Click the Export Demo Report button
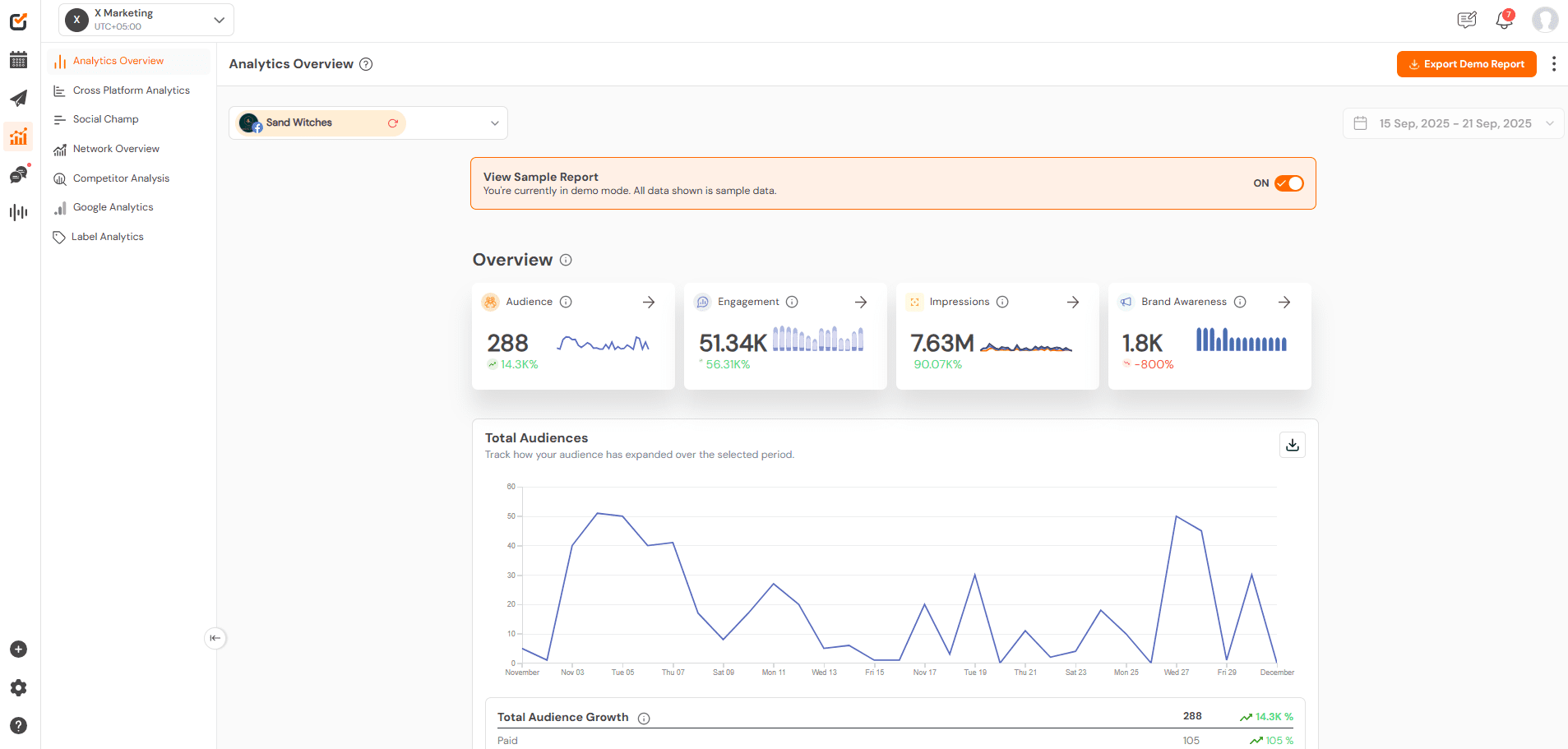Viewport: 1568px width, 749px height. (x=1466, y=63)
